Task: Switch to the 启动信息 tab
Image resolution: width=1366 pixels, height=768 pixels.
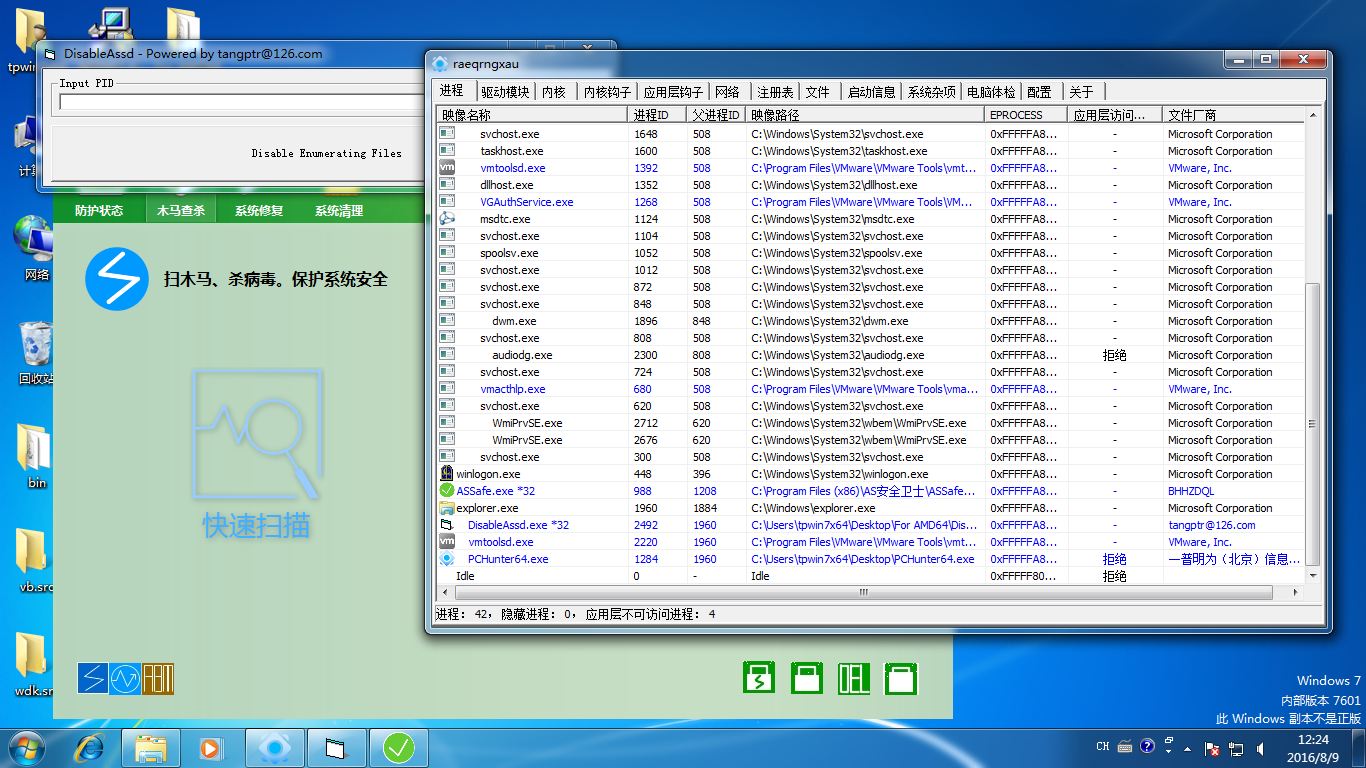Action: coord(871,92)
